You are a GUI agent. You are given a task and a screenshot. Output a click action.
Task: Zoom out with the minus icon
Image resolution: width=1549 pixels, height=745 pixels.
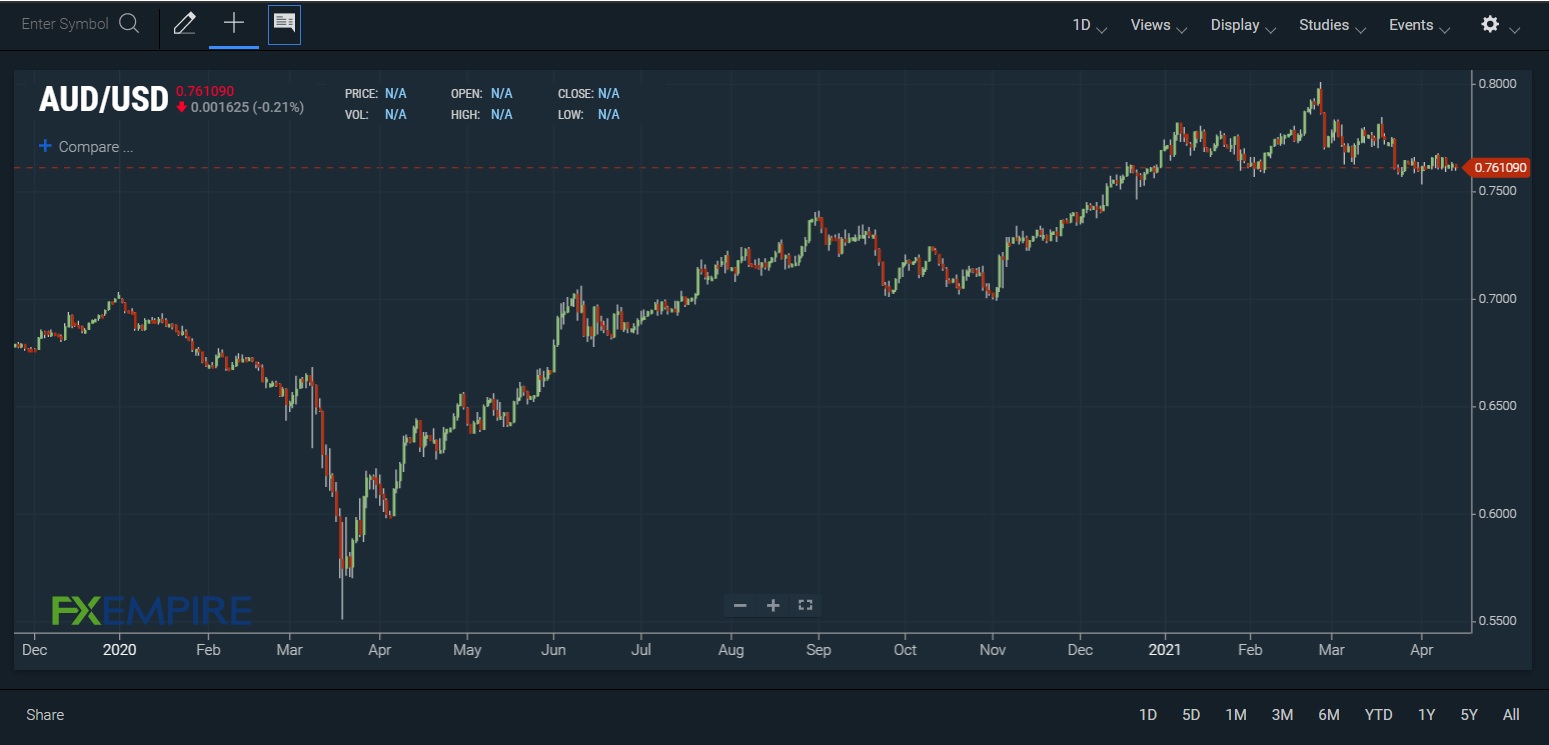pyautogui.click(x=740, y=605)
